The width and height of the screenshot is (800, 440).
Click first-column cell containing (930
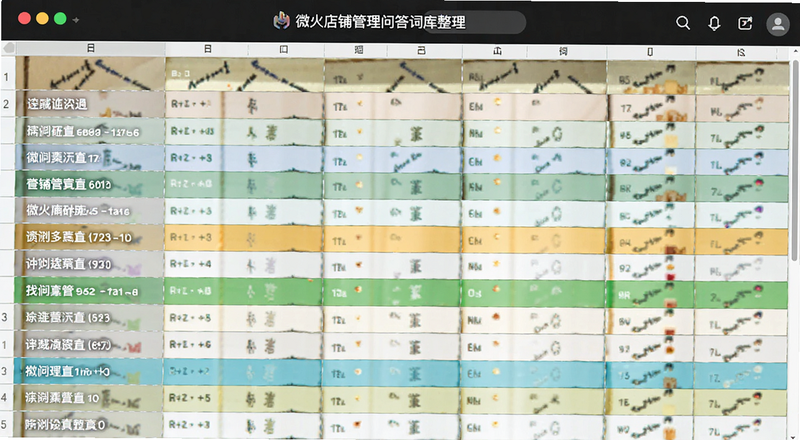(x=90, y=264)
